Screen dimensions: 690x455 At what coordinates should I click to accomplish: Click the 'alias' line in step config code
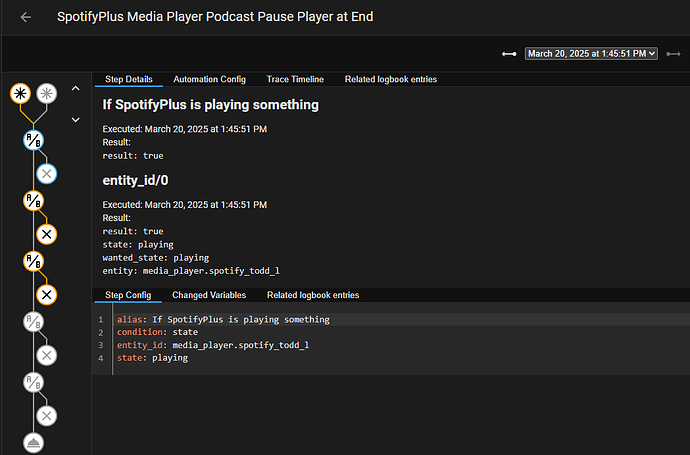pyautogui.click(x=224, y=319)
